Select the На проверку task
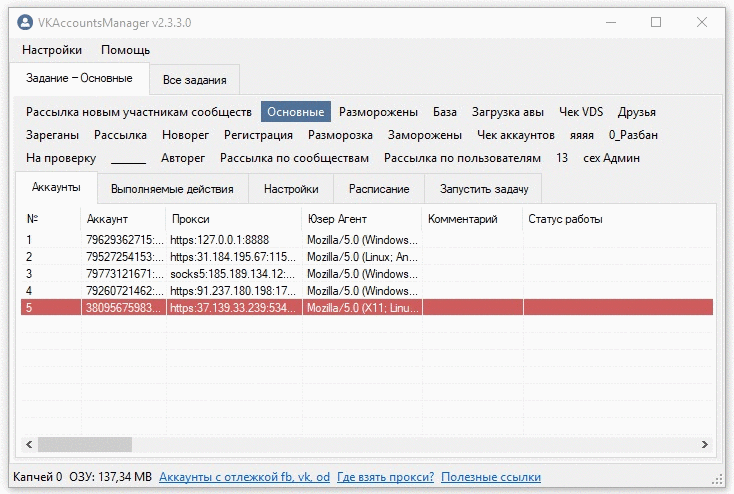Screen dimensions: 734x494 point(61,158)
